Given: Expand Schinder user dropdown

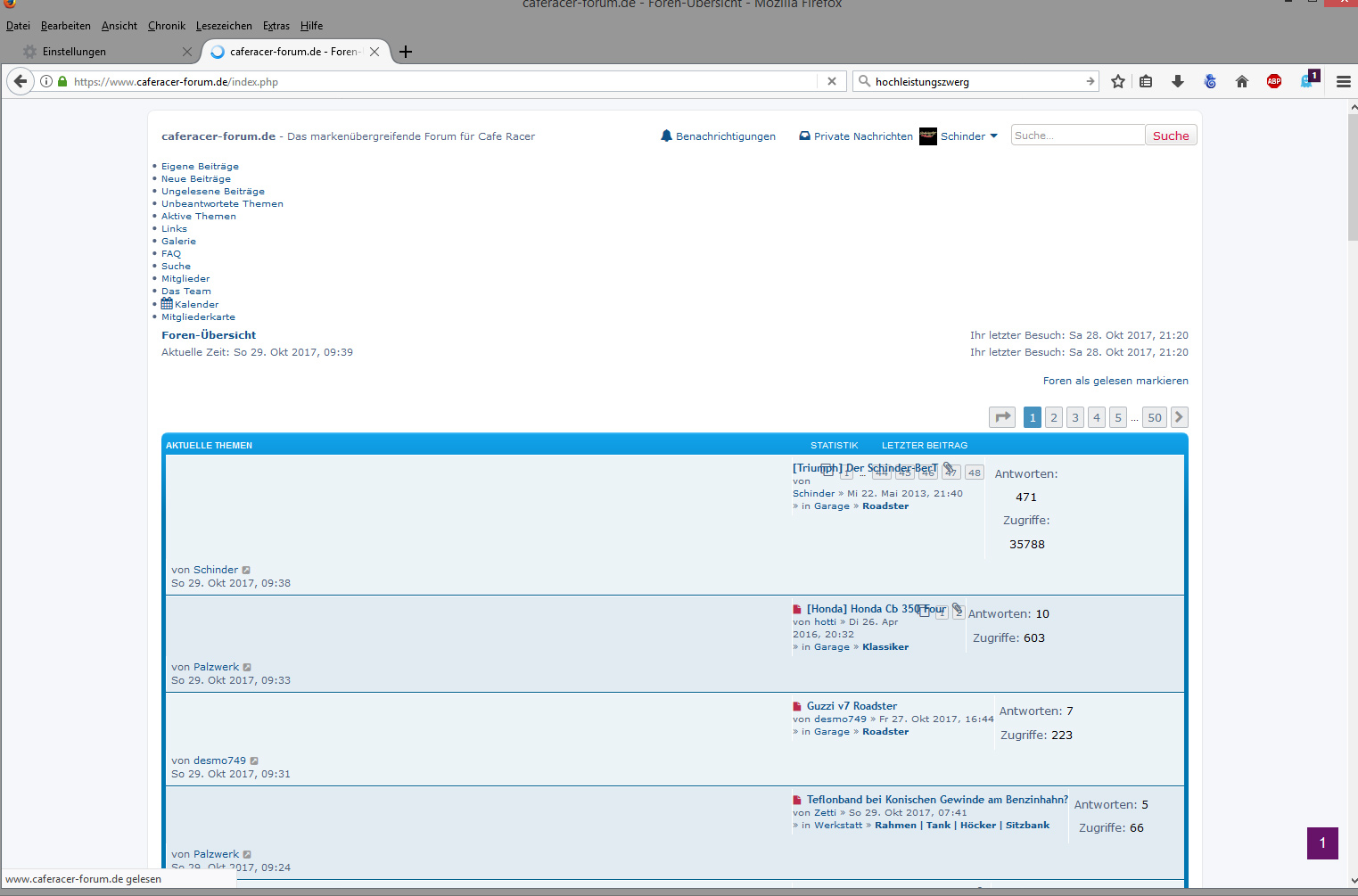Looking at the screenshot, I should pos(994,136).
